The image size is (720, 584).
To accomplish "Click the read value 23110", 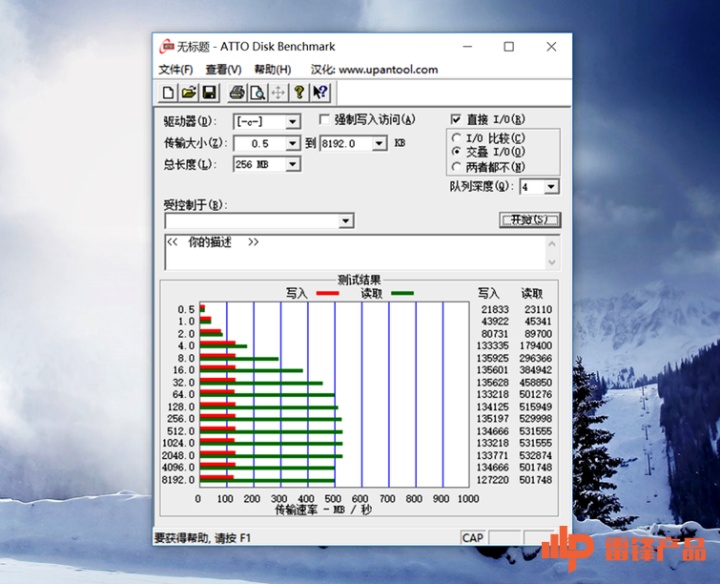I will [x=538, y=309].
